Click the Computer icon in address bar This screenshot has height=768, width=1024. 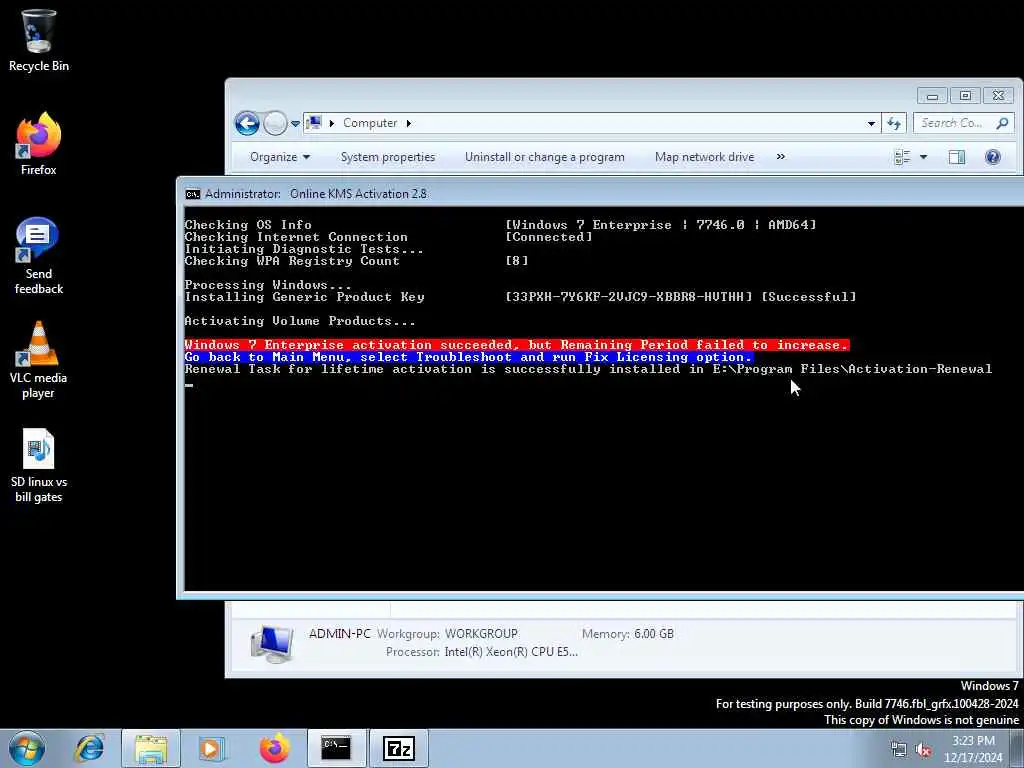click(x=314, y=123)
